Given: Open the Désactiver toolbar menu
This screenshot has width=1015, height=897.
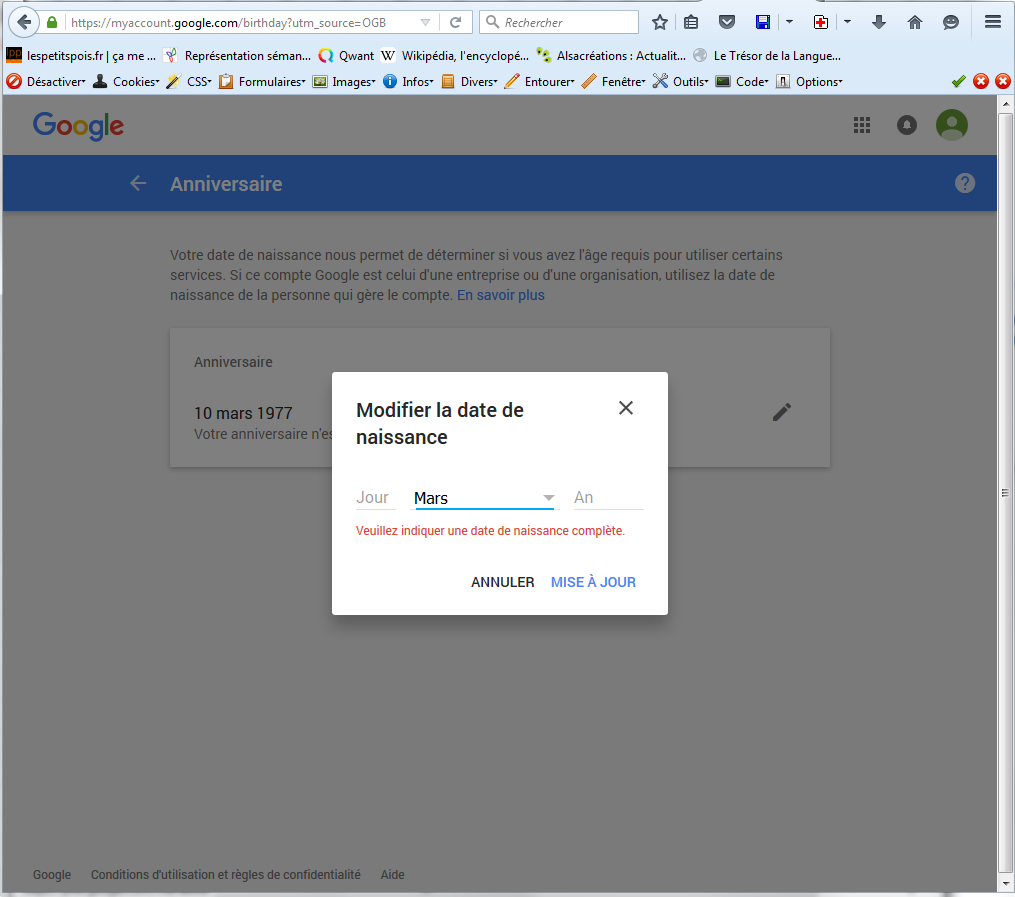Looking at the screenshot, I should coord(46,82).
